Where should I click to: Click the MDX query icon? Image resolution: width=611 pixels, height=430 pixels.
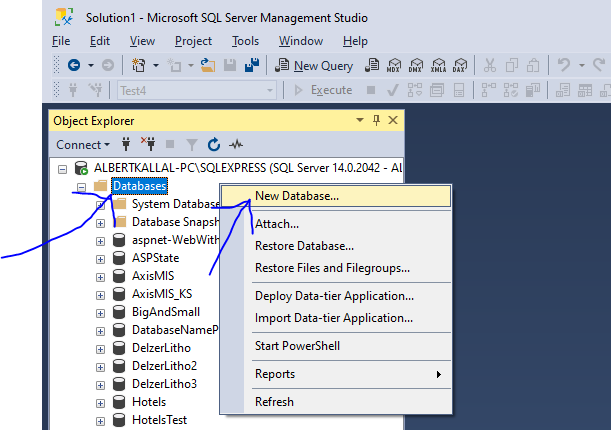(394, 65)
